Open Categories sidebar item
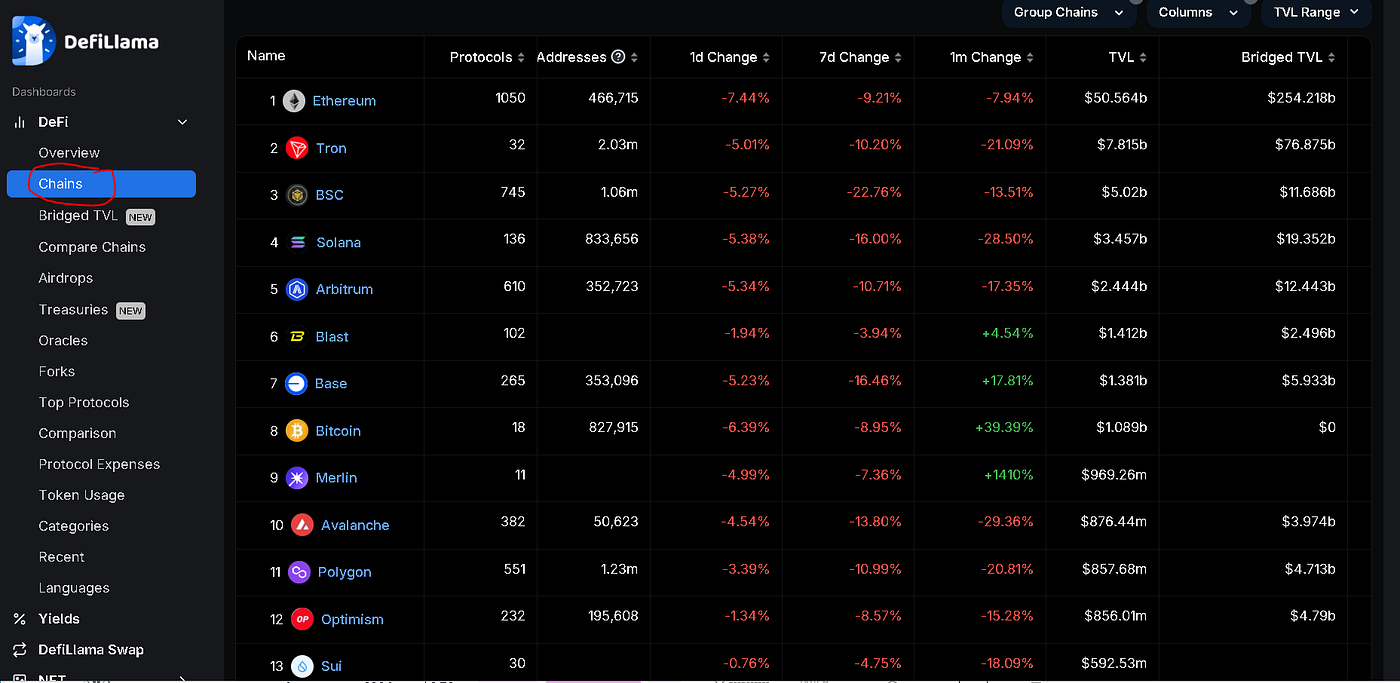This screenshot has height=683, width=1400. pyautogui.click(x=73, y=526)
